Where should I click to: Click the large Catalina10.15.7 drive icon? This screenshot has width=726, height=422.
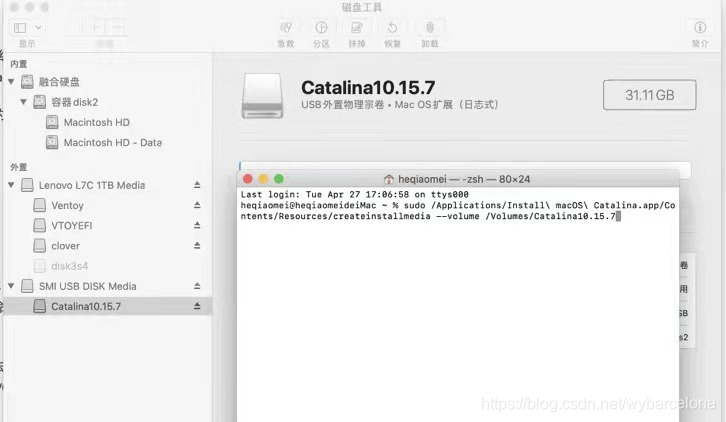(262, 95)
